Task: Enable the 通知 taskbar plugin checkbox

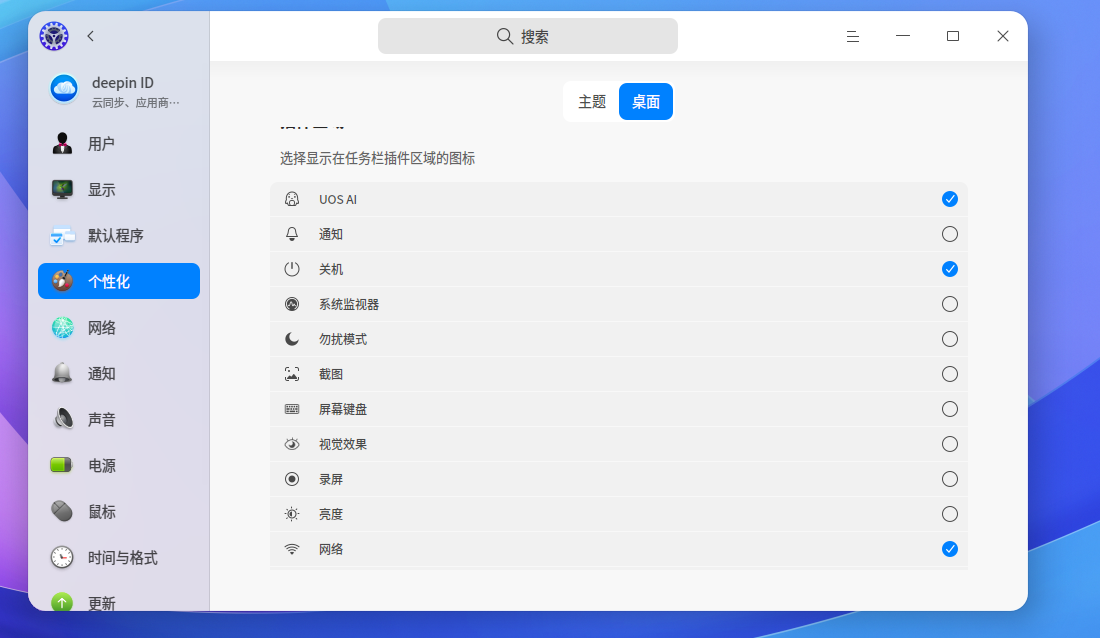Action: [950, 234]
